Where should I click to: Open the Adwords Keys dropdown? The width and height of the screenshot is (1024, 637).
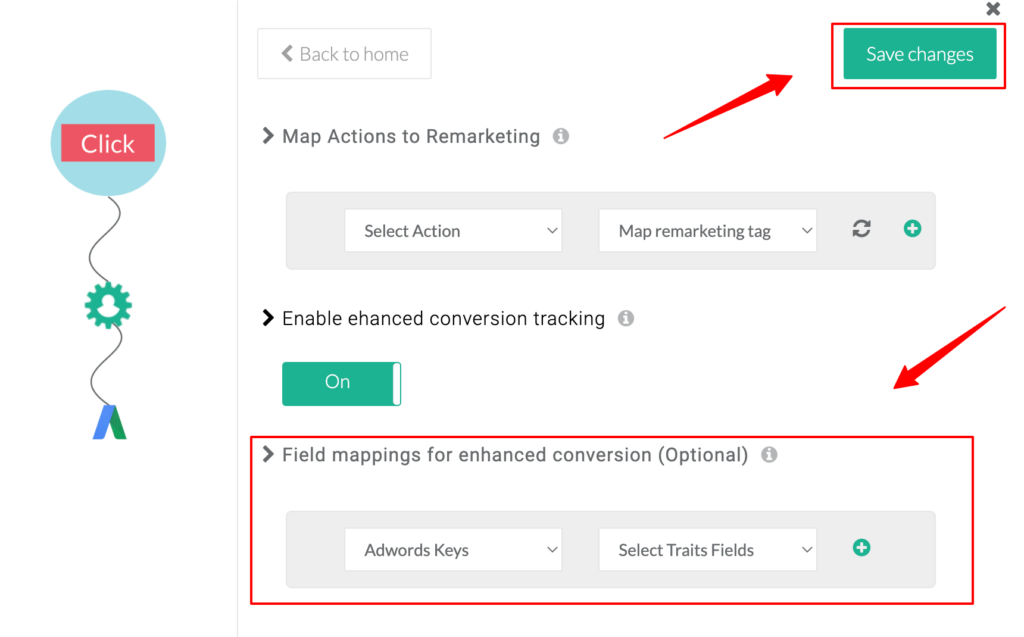[x=453, y=549]
